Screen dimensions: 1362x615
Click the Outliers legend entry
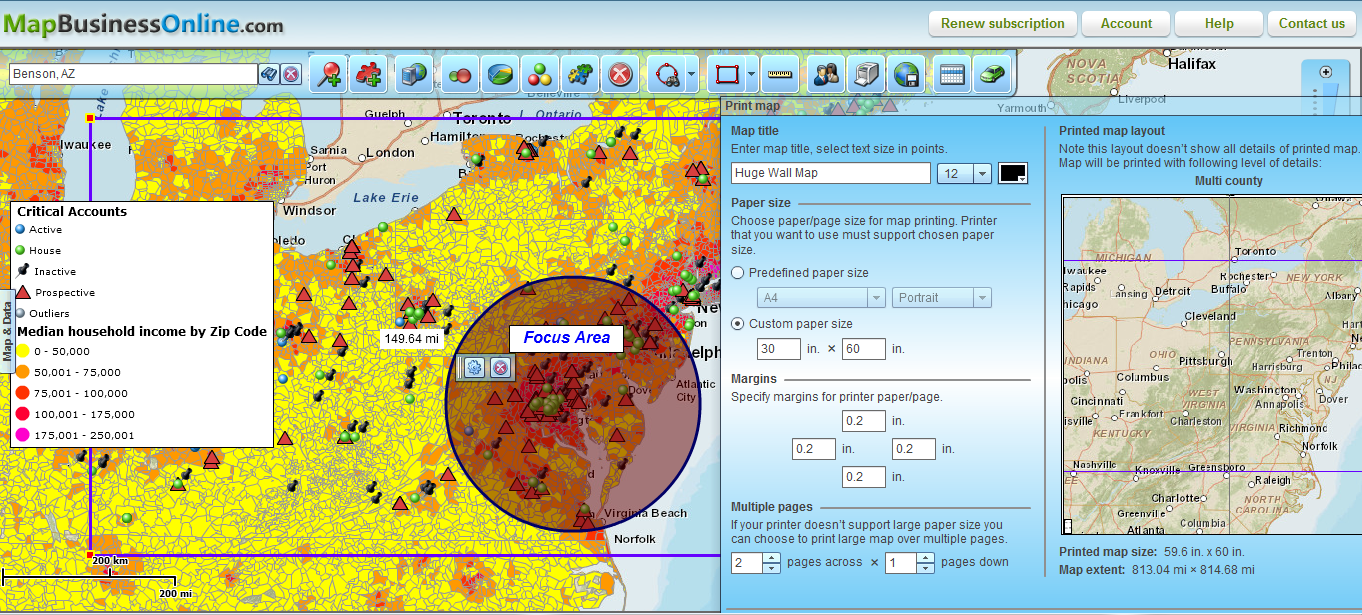44,313
